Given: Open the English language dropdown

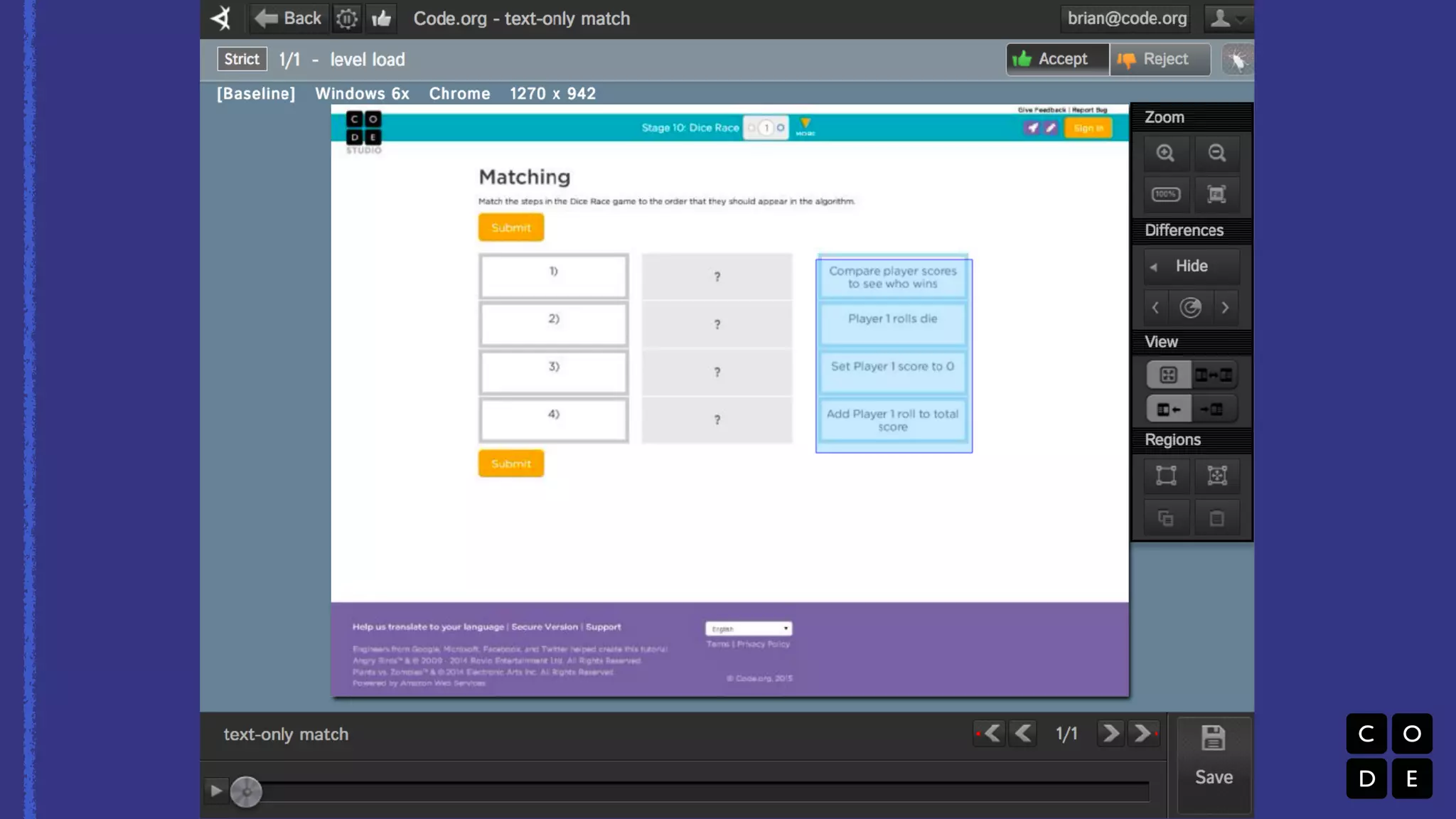Looking at the screenshot, I should click(x=749, y=628).
